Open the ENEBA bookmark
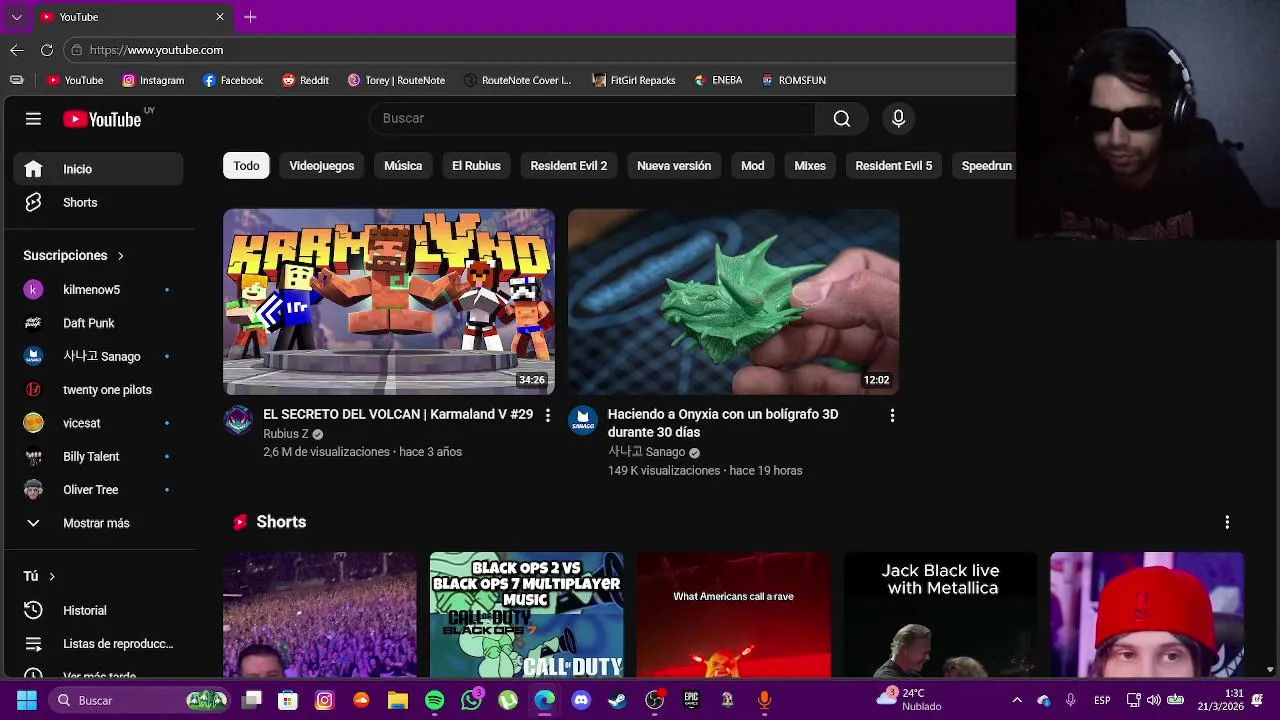Image resolution: width=1280 pixels, height=720 pixels. pyautogui.click(x=719, y=80)
